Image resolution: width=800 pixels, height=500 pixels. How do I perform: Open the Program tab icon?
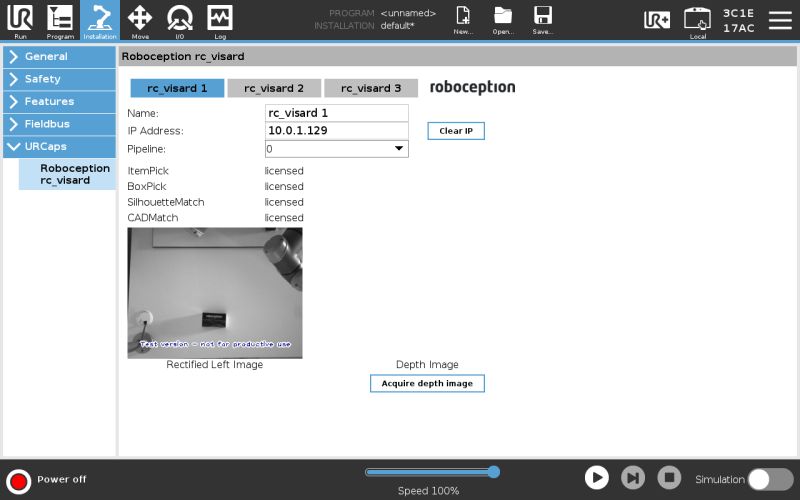(60, 20)
